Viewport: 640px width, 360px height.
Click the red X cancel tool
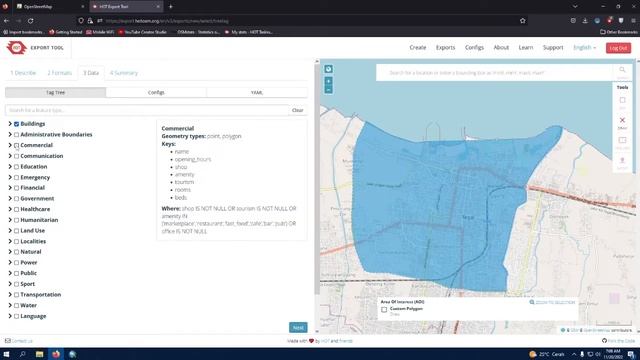point(622,120)
